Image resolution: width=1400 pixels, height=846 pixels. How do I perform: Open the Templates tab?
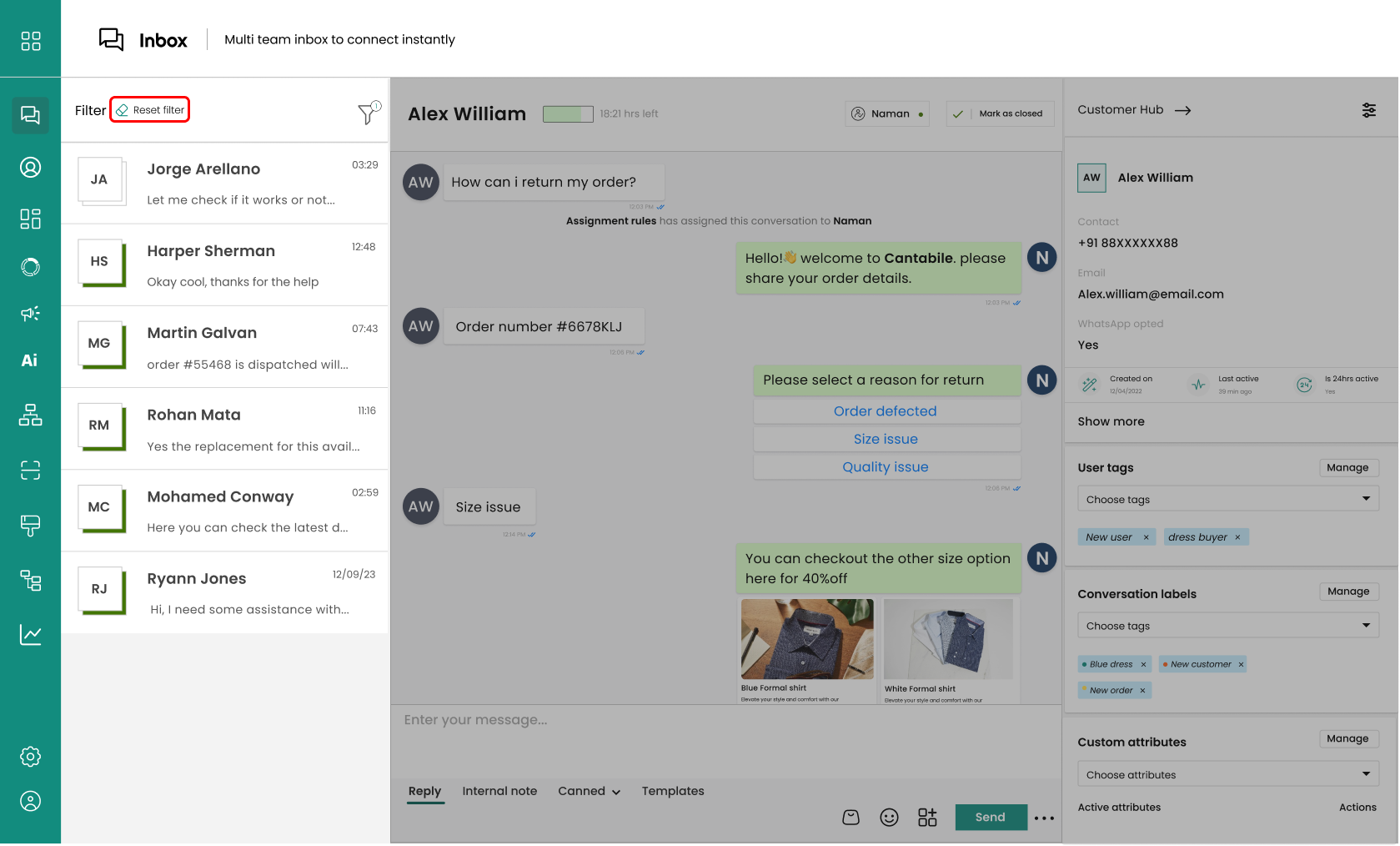672,791
